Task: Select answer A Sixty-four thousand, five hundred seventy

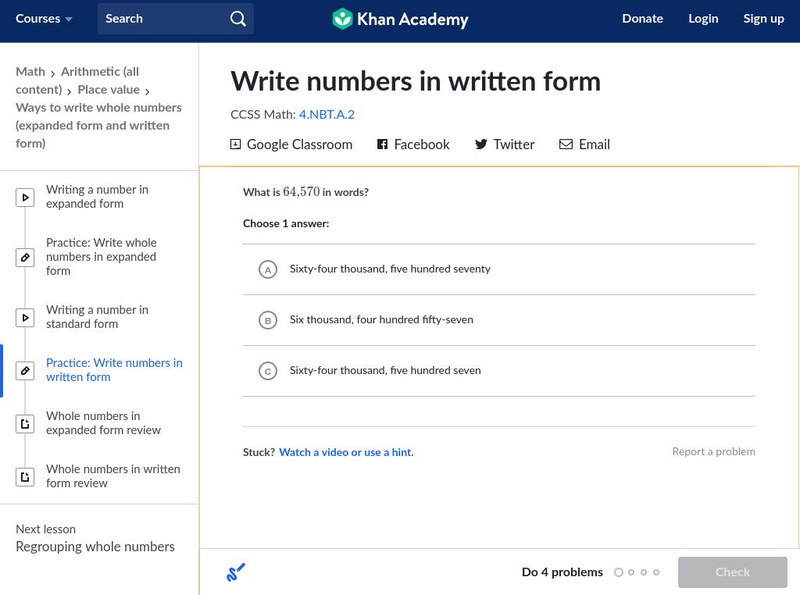Action: 268,270
